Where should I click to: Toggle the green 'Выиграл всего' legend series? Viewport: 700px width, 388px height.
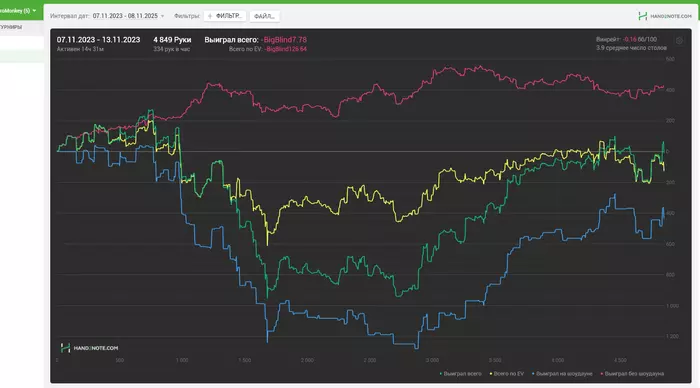461,374
